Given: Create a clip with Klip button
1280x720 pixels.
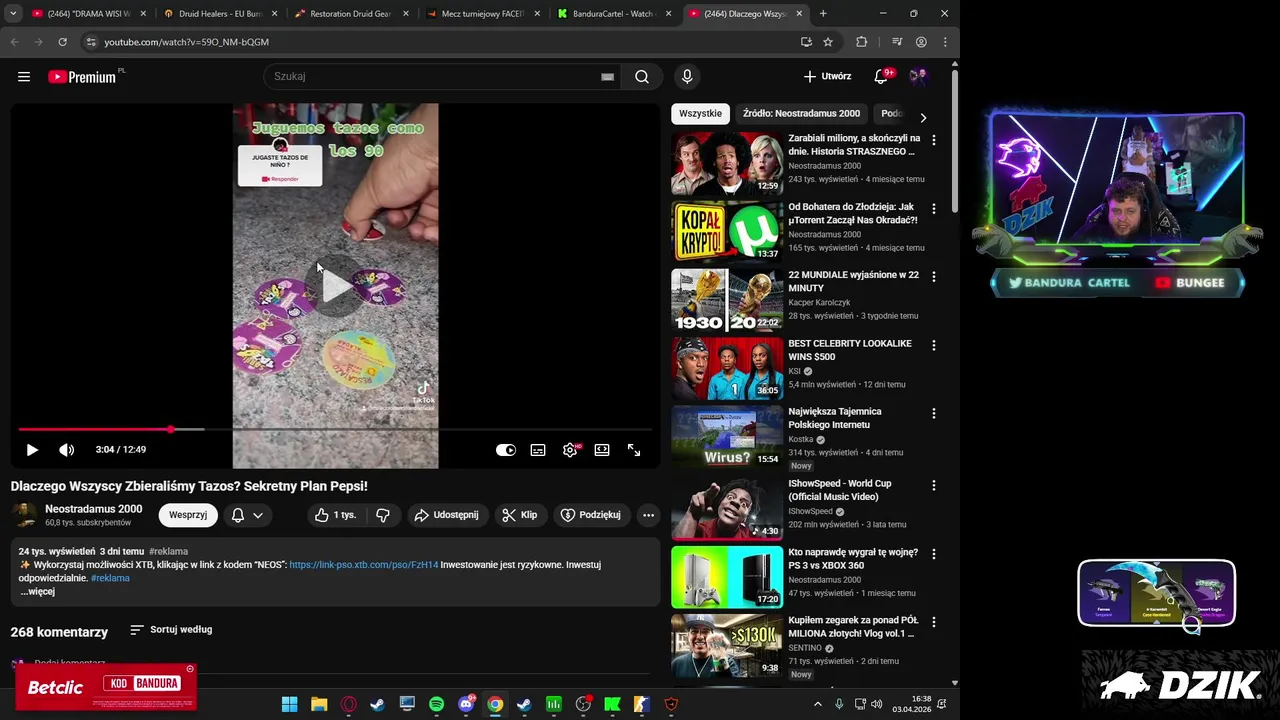Looking at the screenshot, I should 520,515.
